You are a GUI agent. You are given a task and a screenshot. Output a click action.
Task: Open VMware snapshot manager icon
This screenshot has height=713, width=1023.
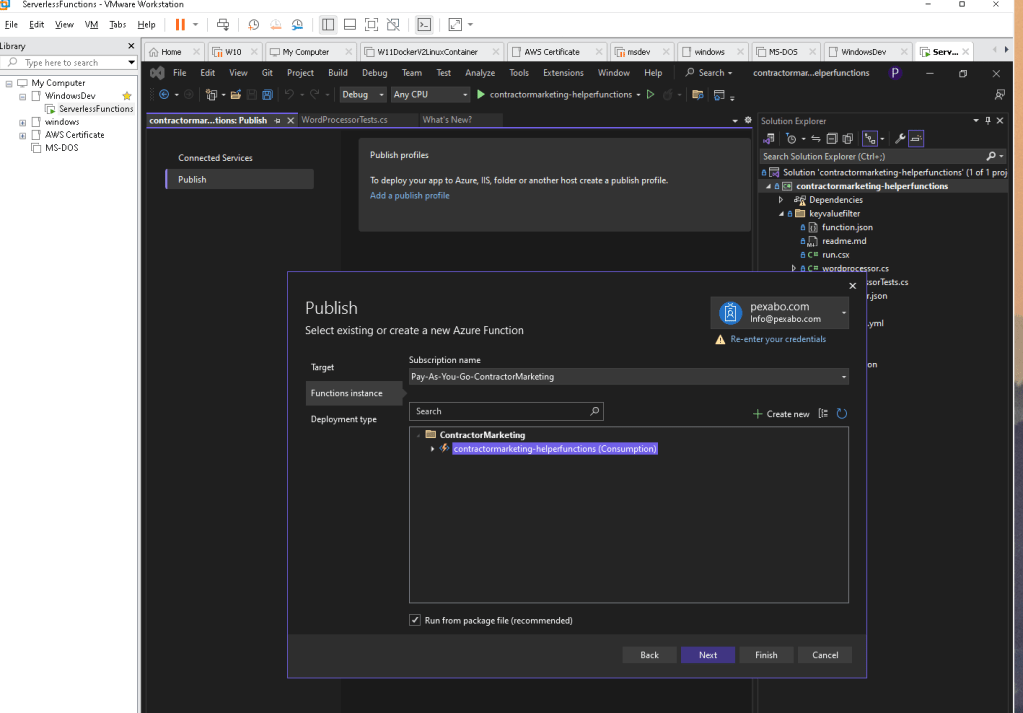(298, 25)
